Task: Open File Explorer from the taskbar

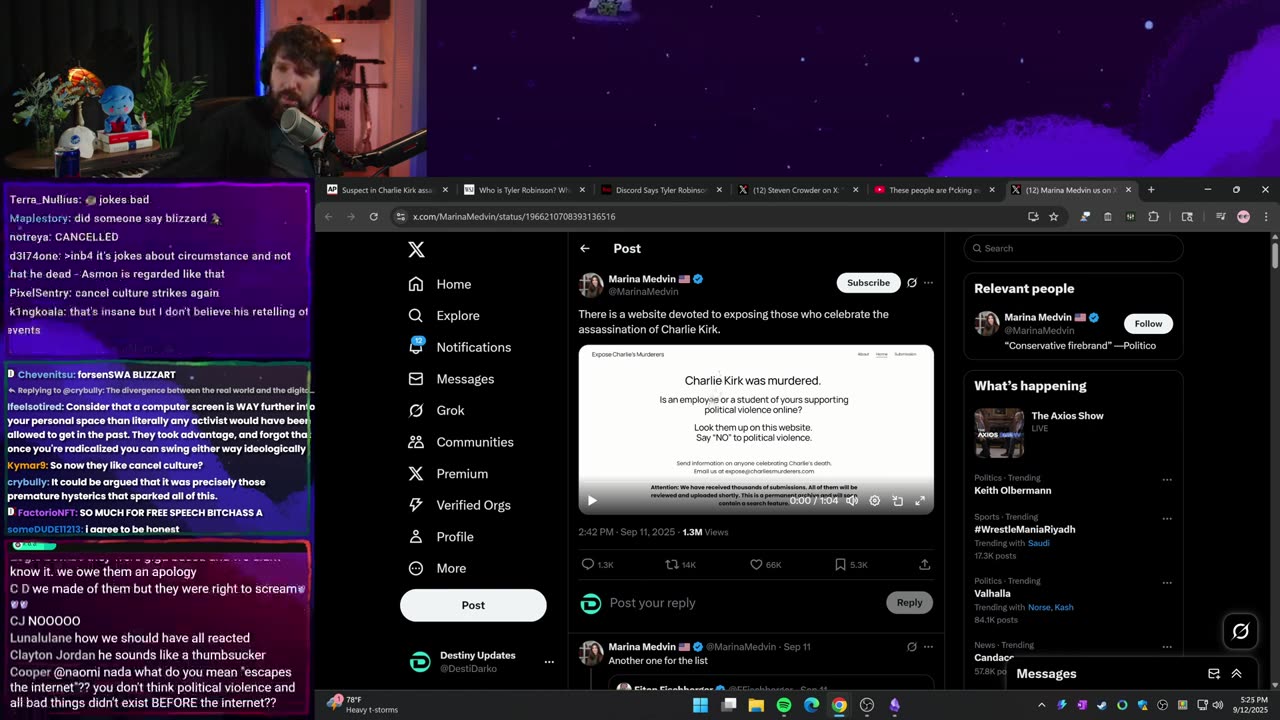Action: pyautogui.click(x=756, y=705)
